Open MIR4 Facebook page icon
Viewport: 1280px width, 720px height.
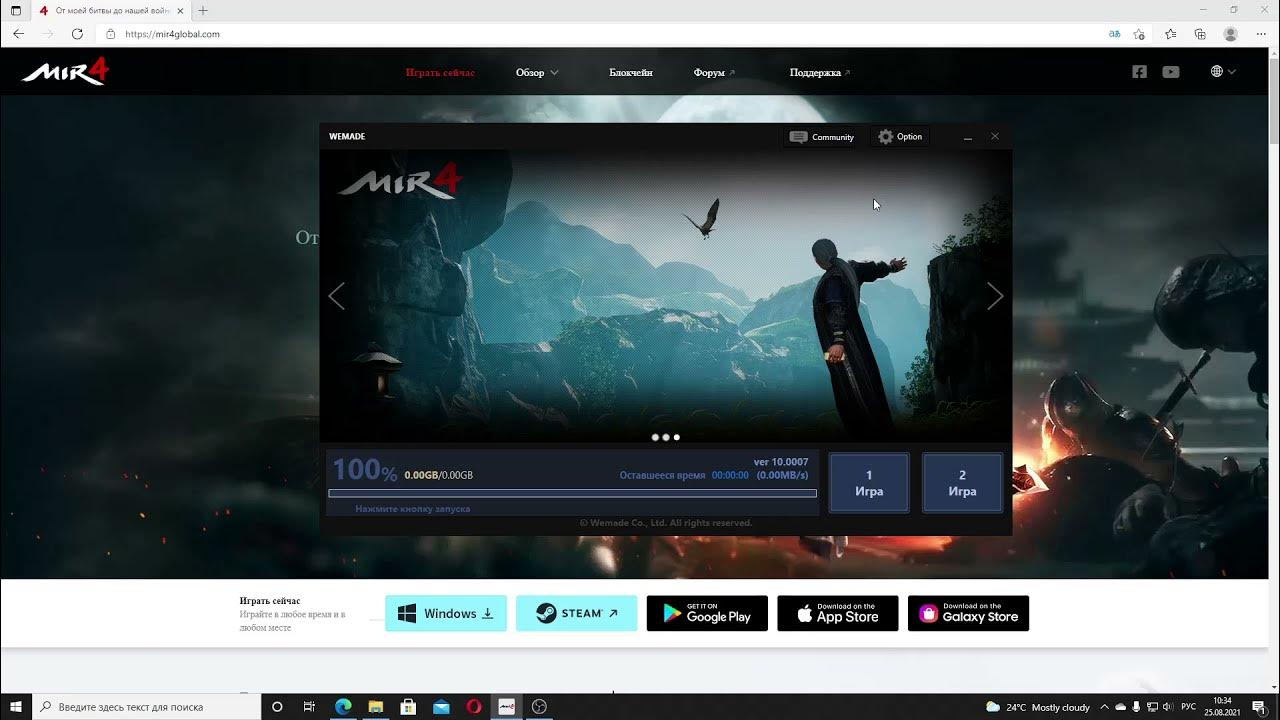click(1139, 72)
